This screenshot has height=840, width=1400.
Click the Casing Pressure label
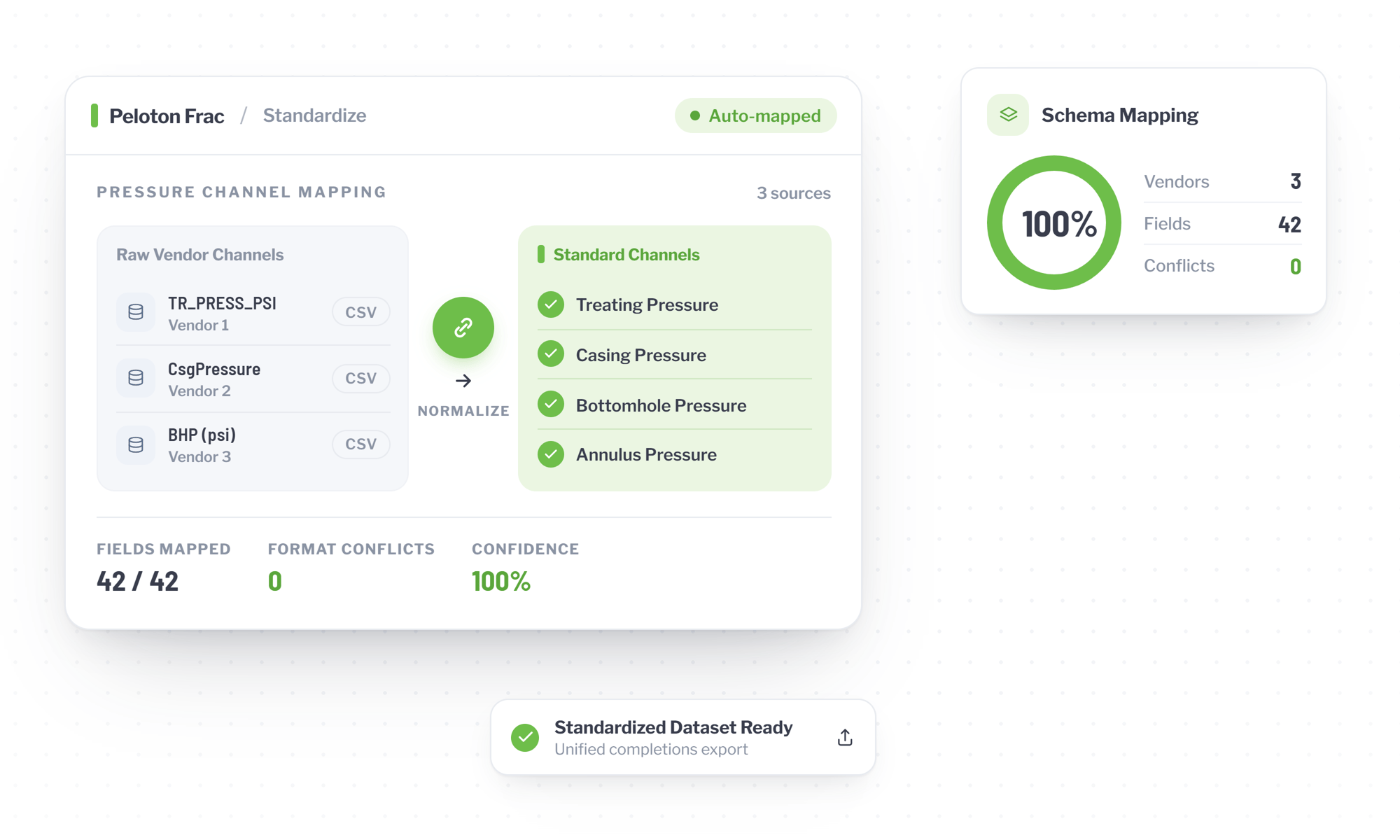coord(641,355)
